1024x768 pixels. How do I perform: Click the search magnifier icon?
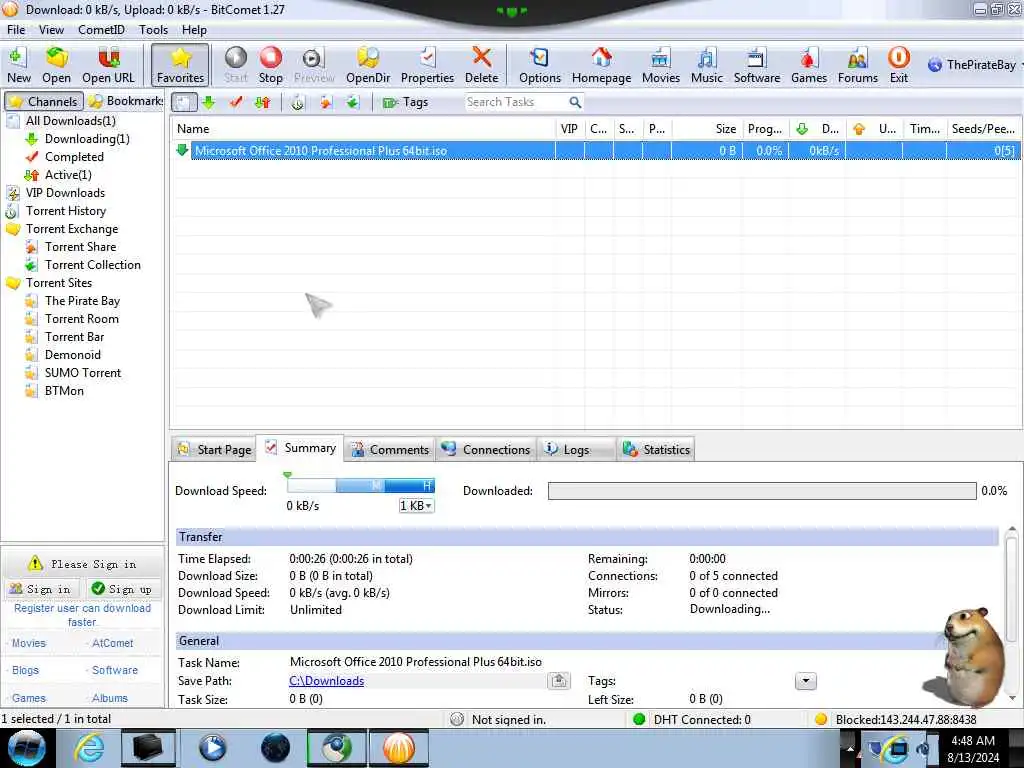[575, 102]
